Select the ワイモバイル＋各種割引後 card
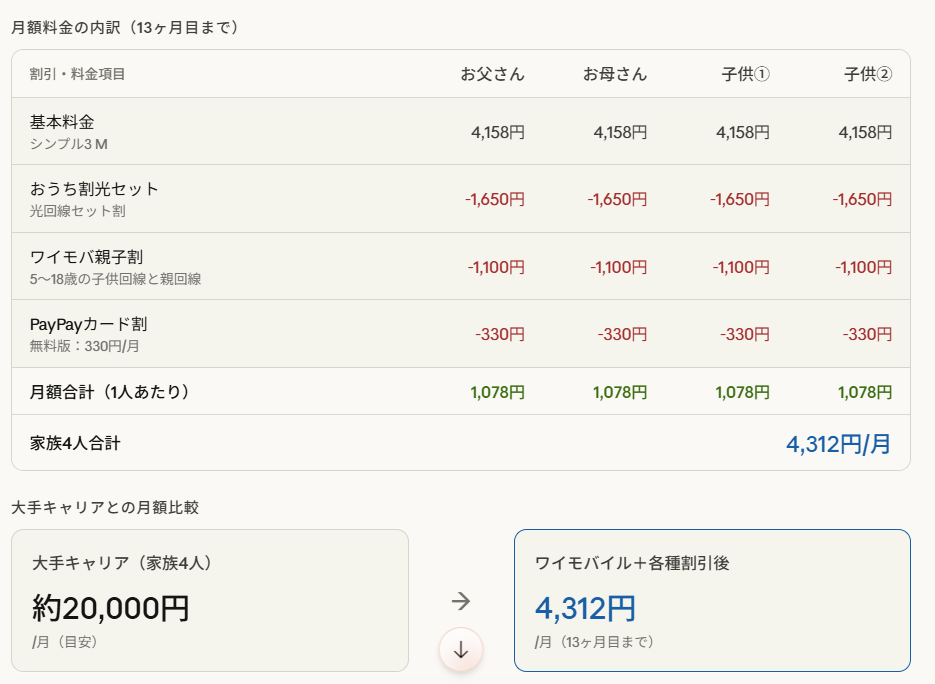 712,600
